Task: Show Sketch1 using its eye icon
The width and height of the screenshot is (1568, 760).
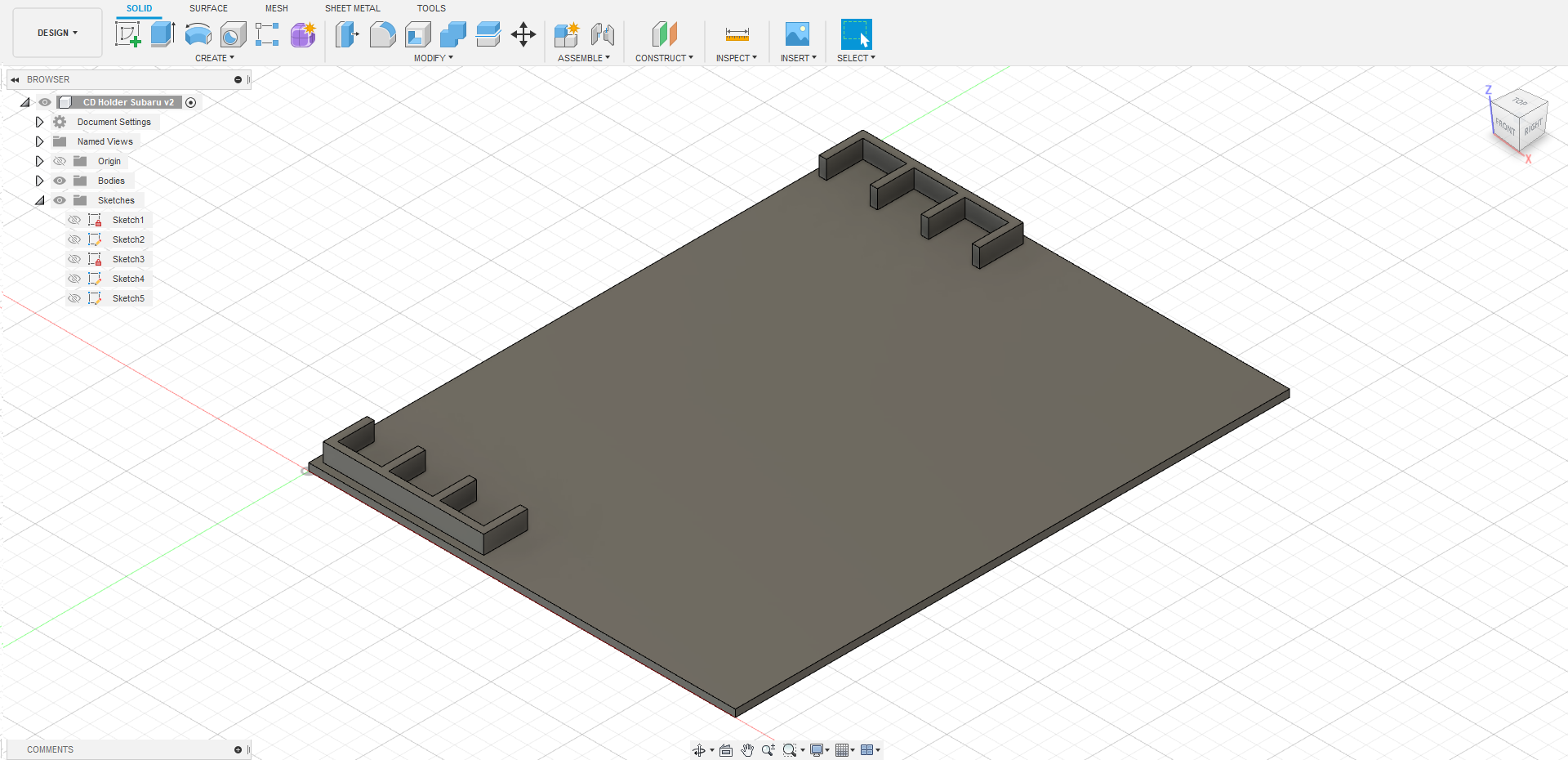Action: 74,220
